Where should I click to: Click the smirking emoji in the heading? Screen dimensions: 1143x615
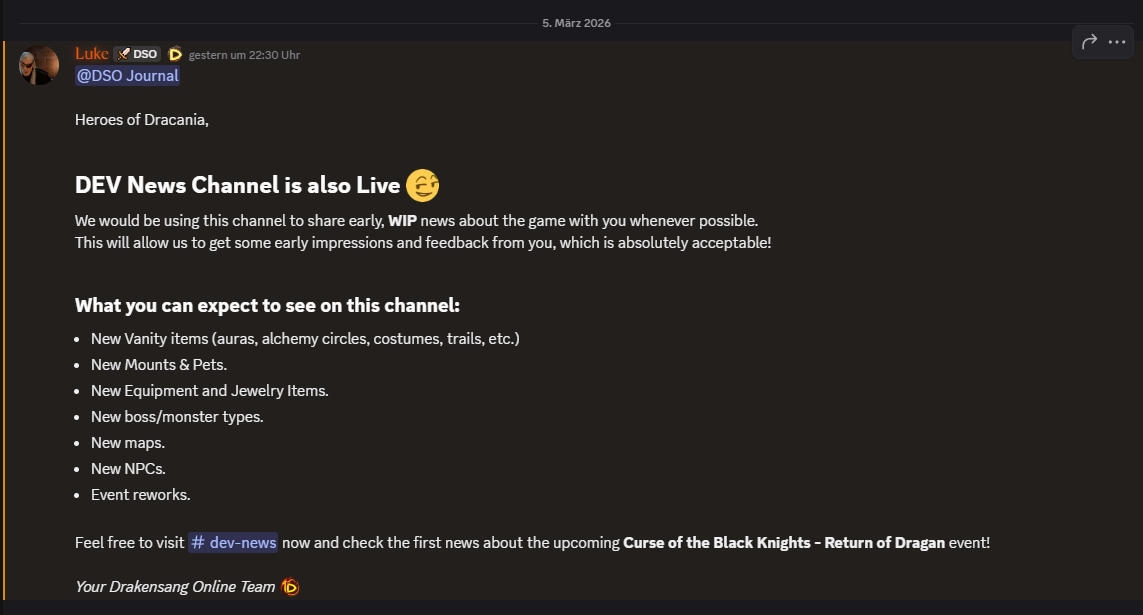pos(423,185)
